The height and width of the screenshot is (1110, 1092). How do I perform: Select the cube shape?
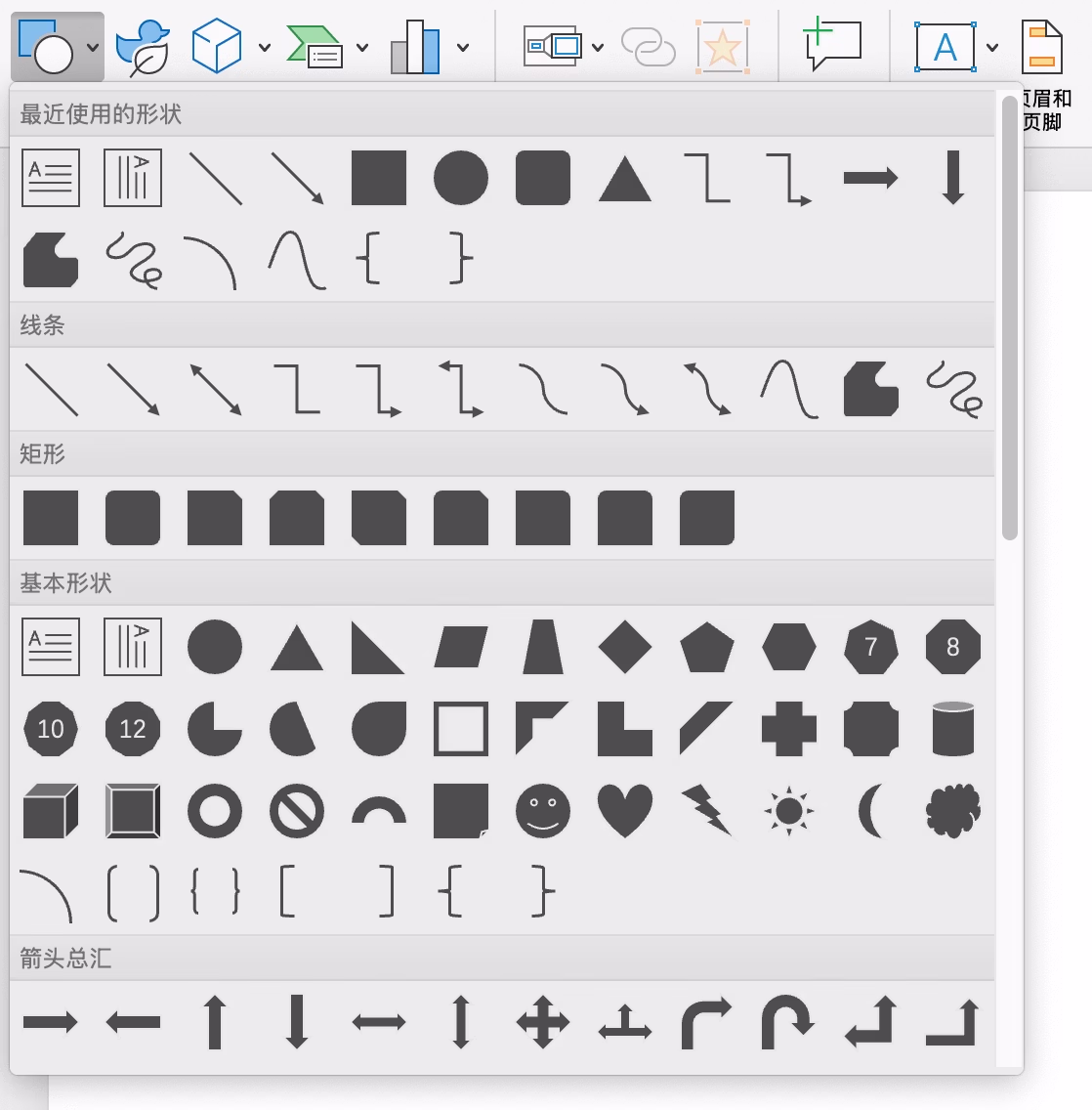(50, 811)
